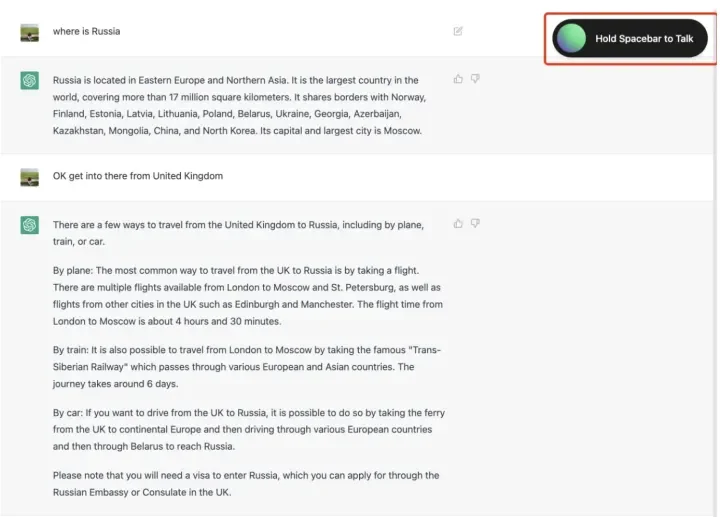The width and height of the screenshot is (720, 517).
Task: Click the green orb in the talk button
Action: pos(572,39)
